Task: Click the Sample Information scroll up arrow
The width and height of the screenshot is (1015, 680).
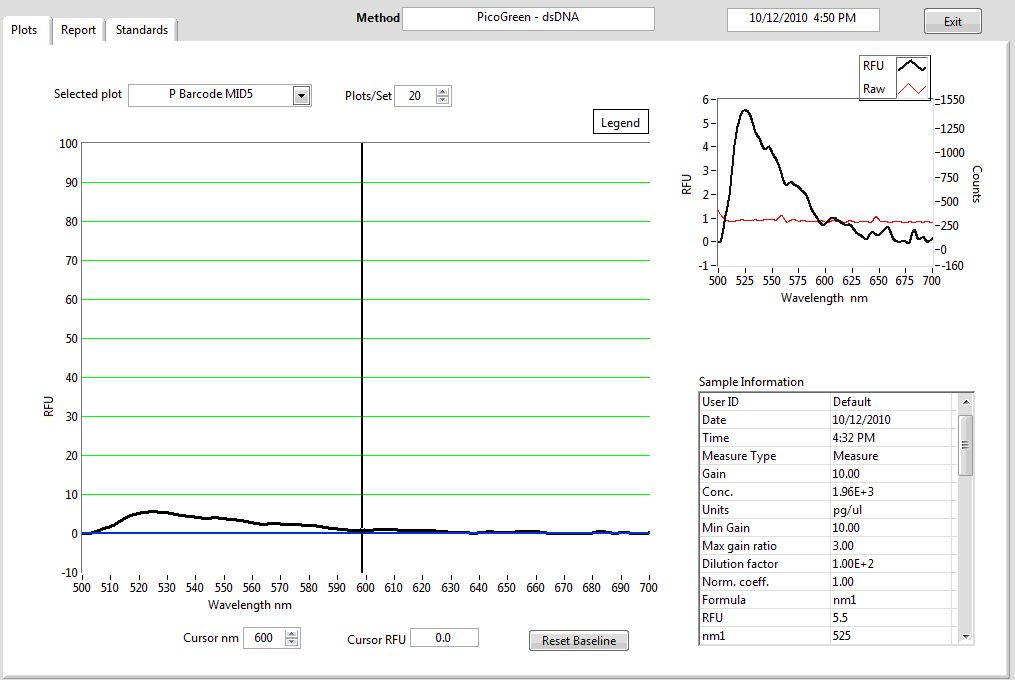Action: [965, 402]
